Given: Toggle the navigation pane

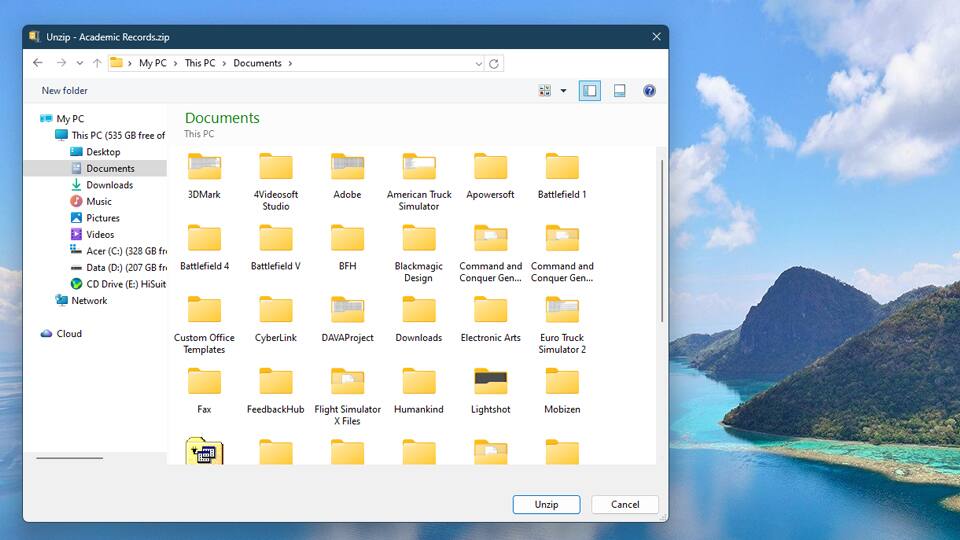Looking at the screenshot, I should (x=590, y=91).
